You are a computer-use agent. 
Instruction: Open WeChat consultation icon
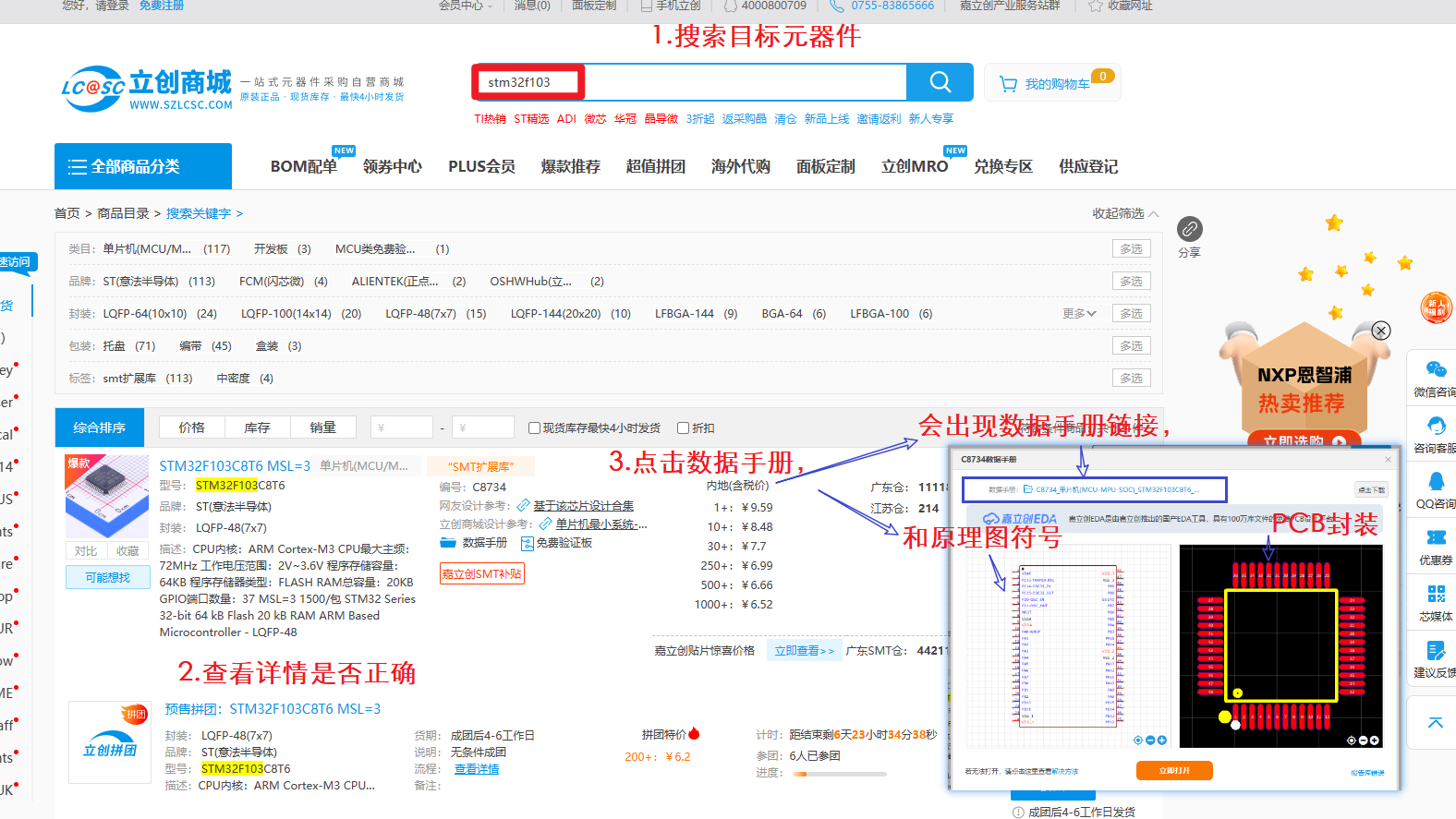(x=1436, y=369)
